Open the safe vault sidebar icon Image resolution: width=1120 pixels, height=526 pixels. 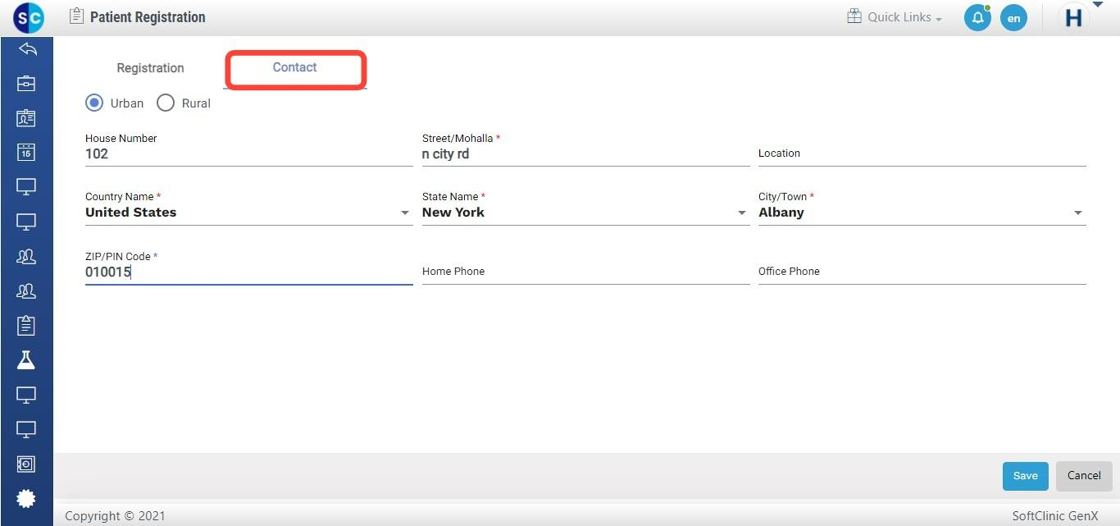pos(26,464)
